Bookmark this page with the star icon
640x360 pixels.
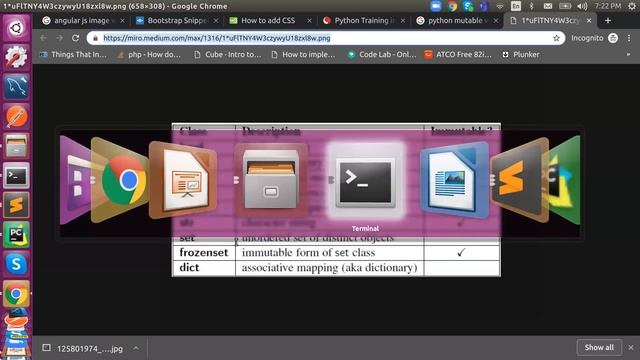point(556,38)
